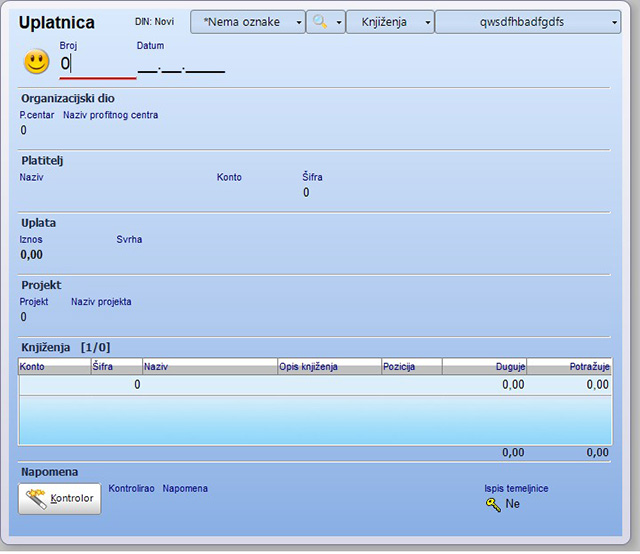Toggle the Ispis temeljnice 'Ne' value
This screenshot has width=640, height=554.
click(x=513, y=505)
